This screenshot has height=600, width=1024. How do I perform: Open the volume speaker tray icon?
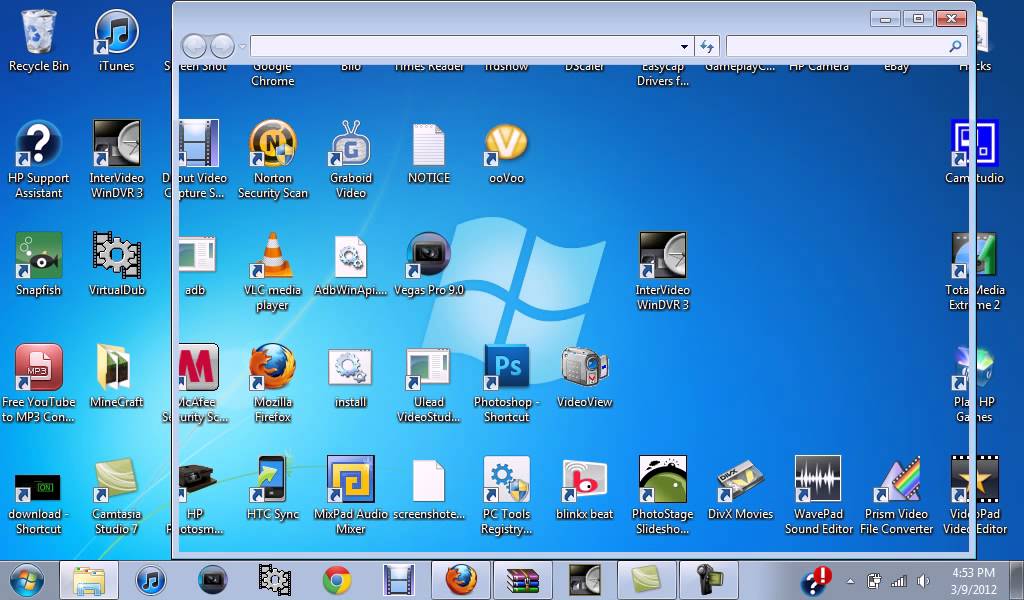[x=923, y=580]
